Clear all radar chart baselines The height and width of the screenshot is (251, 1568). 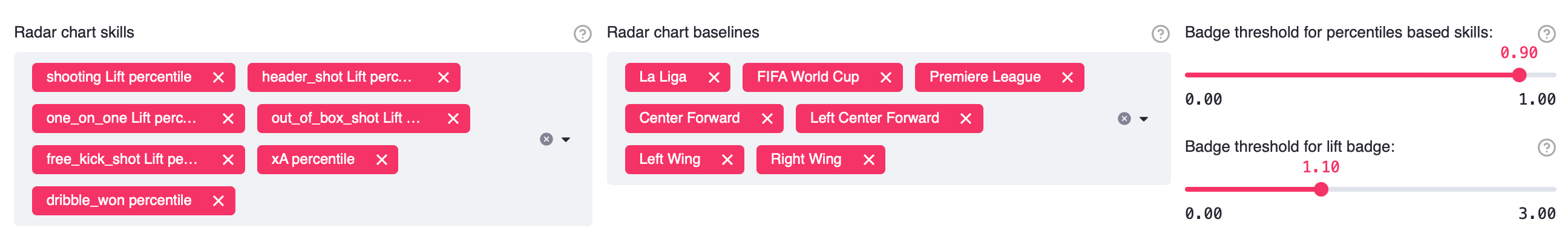(1124, 119)
